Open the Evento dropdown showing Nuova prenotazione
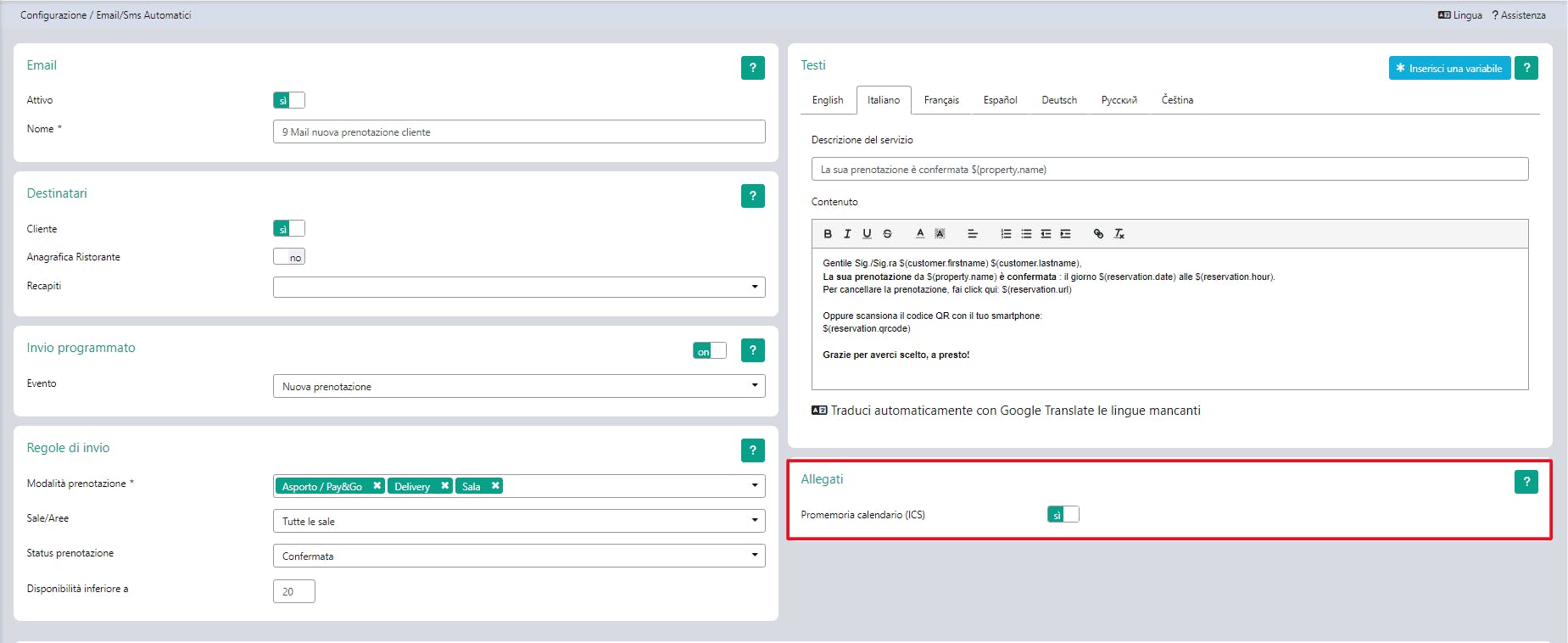1568x643 pixels. tap(519, 386)
